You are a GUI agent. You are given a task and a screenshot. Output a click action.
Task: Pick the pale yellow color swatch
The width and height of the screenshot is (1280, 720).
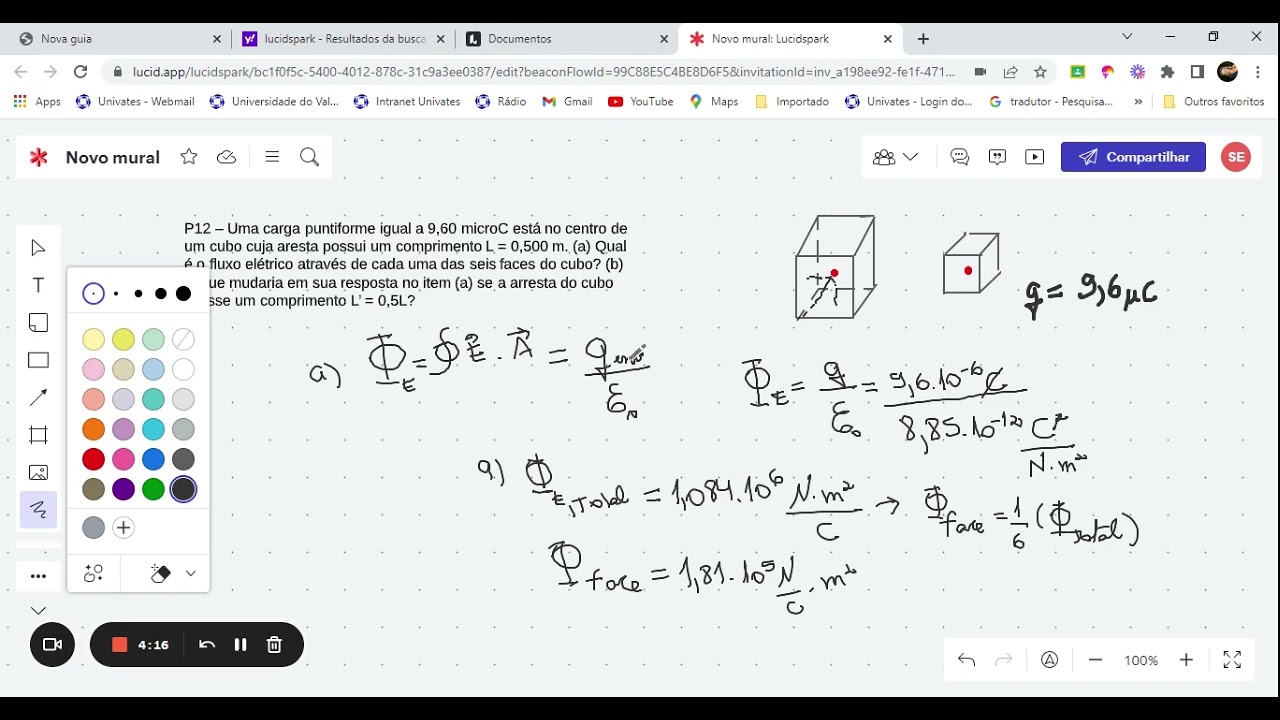pos(93,340)
